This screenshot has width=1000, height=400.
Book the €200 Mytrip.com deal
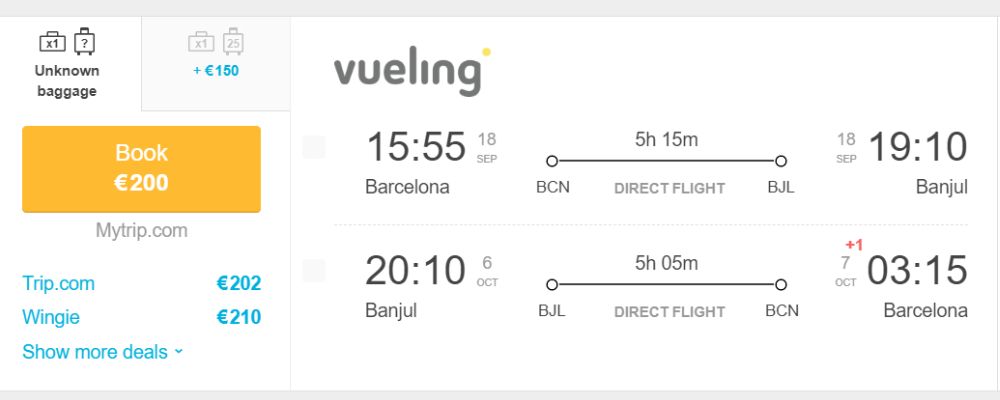pyautogui.click(x=141, y=169)
